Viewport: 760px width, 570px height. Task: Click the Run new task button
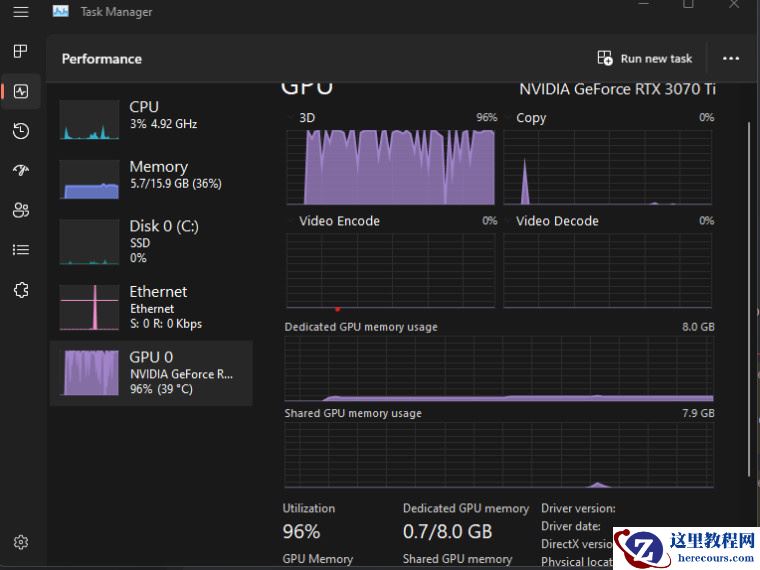[645, 59]
